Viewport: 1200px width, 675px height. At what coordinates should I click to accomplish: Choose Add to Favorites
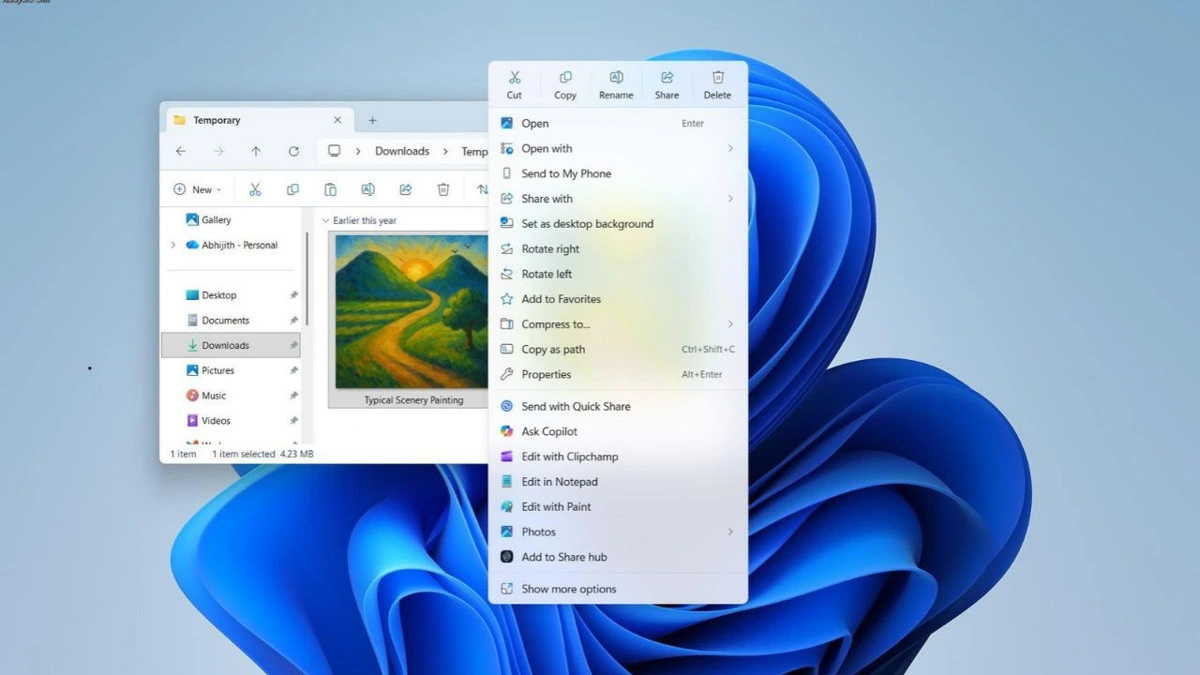coord(618,299)
